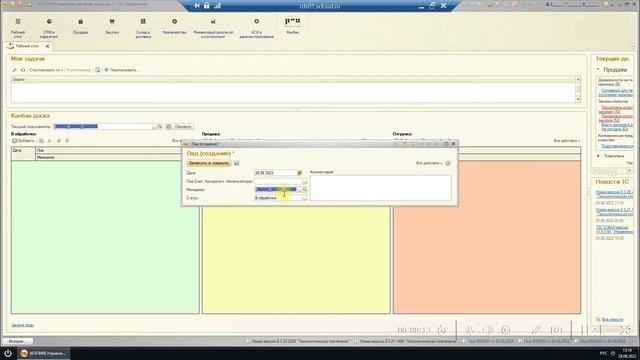Open НСИ и администрирование section

tap(256, 27)
